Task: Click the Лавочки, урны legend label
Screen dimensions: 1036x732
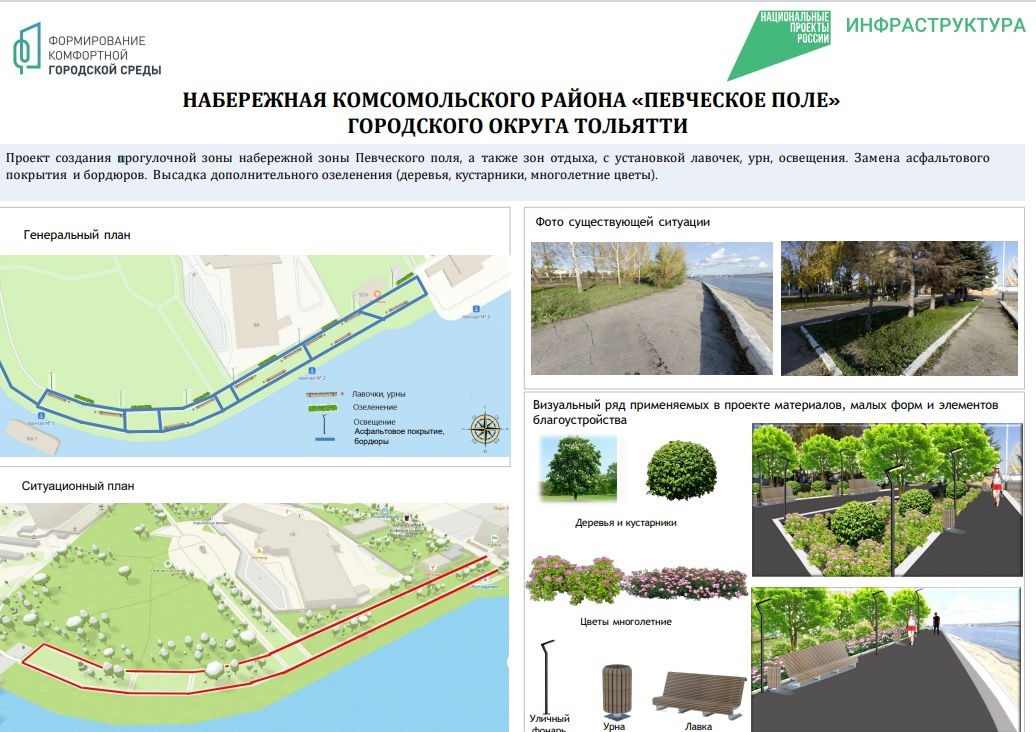Action: [x=375, y=395]
